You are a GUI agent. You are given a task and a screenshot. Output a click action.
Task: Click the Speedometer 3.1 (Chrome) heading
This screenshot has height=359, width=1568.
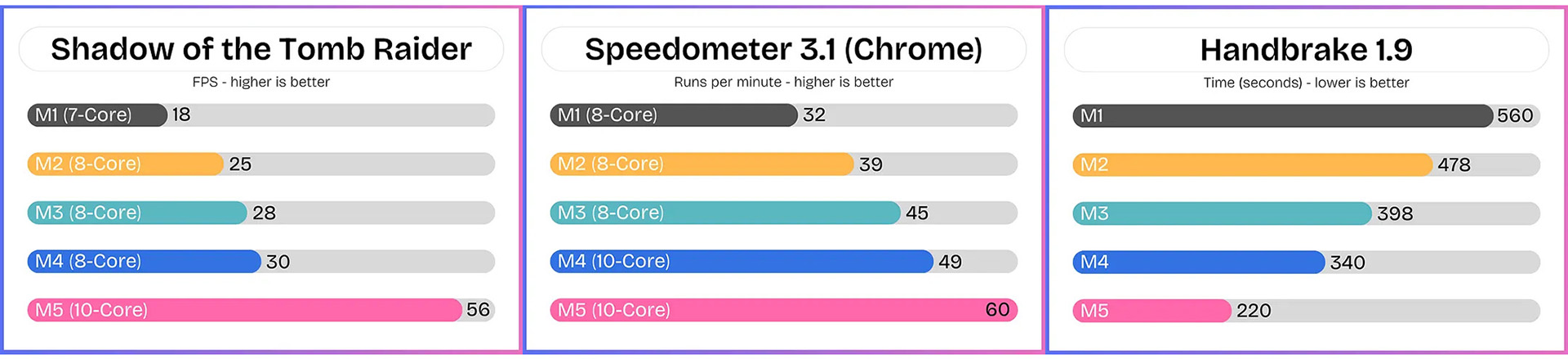click(x=783, y=49)
